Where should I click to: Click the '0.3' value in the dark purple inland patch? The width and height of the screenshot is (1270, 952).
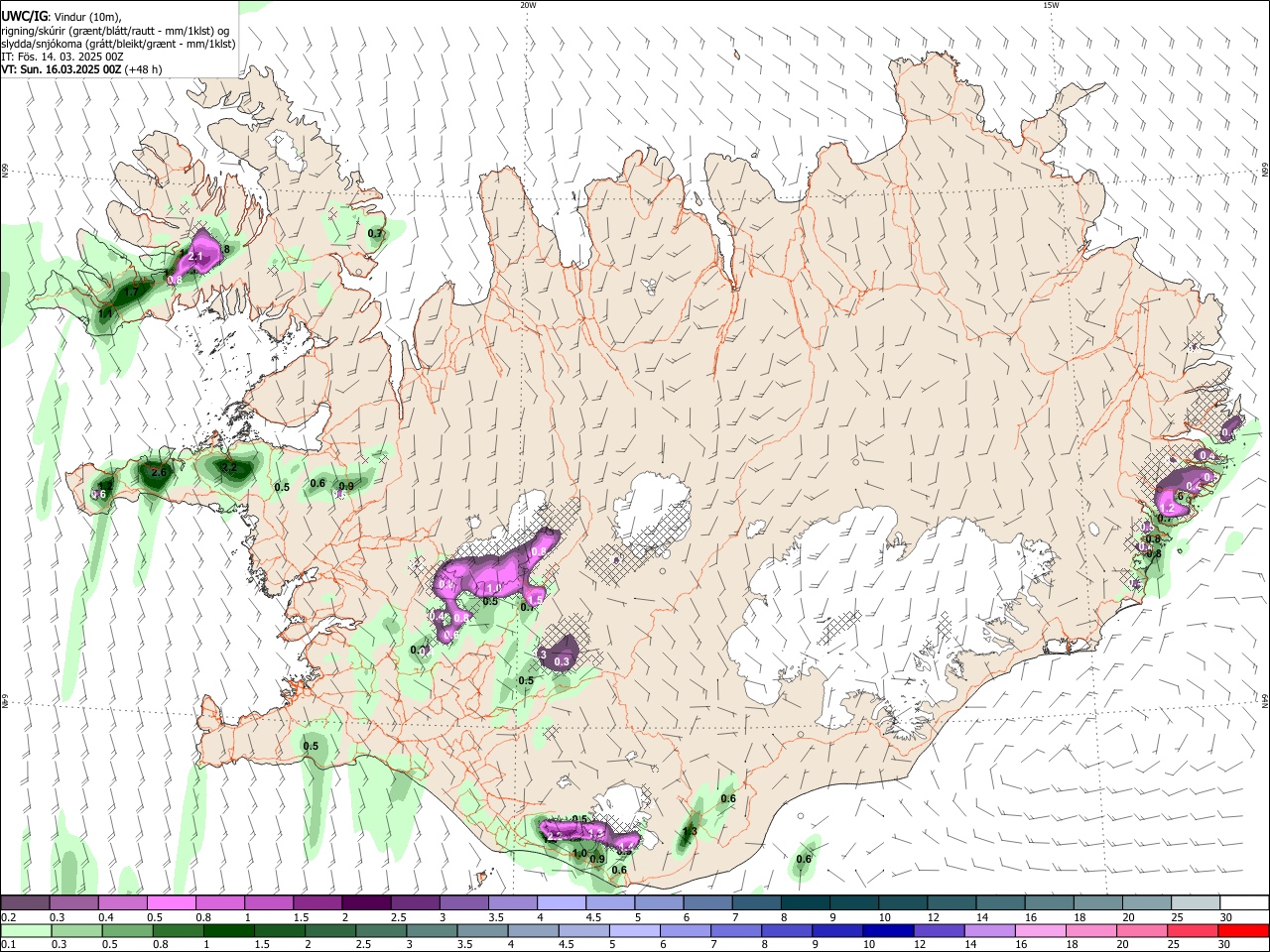click(x=562, y=661)
